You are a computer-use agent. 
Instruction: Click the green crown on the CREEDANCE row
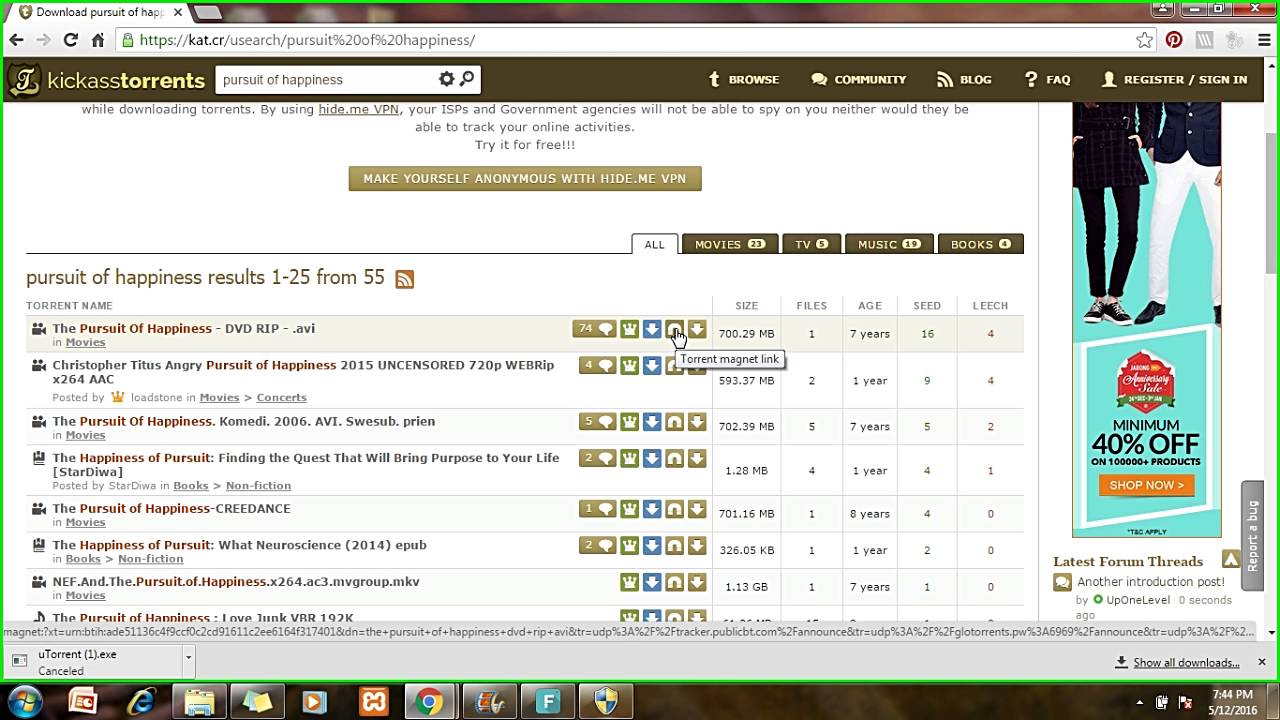coord(629,509)
